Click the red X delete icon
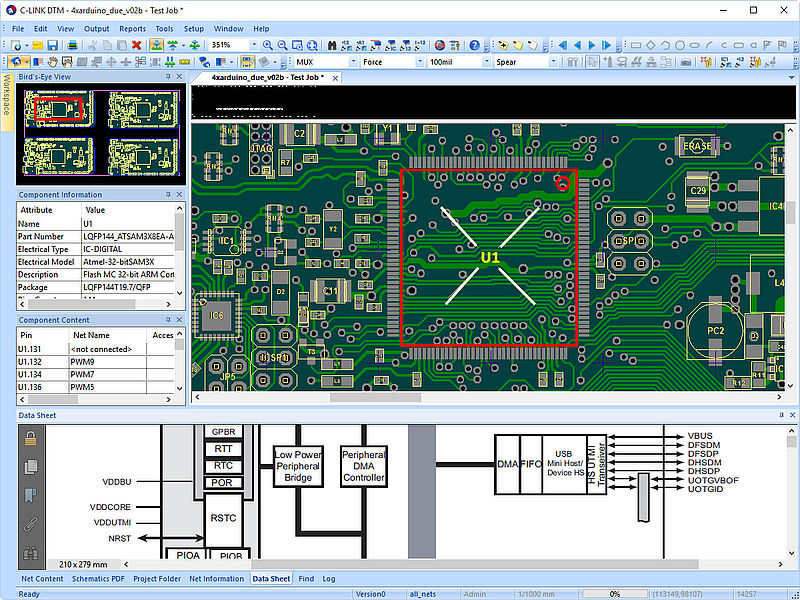 click(136, 45)
